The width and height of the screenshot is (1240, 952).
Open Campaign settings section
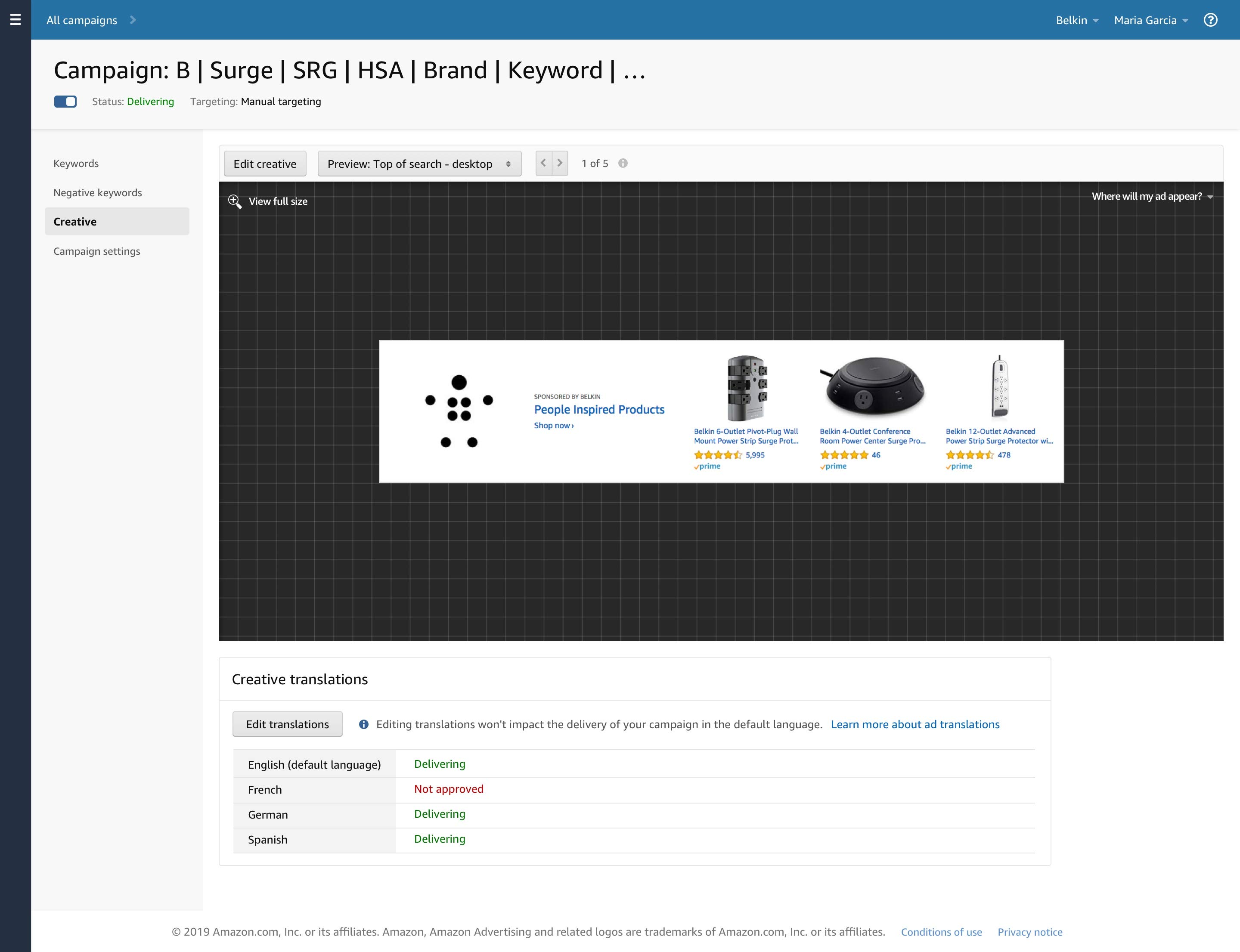click(x=96, y=251)
